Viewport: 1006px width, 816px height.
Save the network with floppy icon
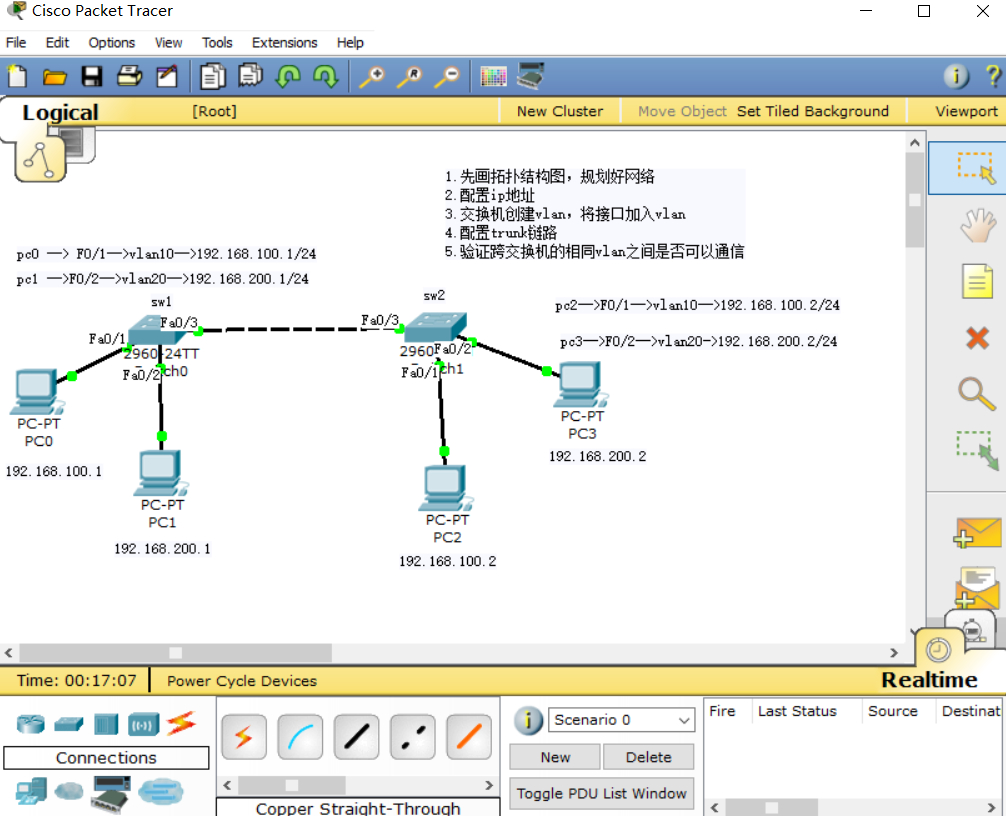click(92, 76)
